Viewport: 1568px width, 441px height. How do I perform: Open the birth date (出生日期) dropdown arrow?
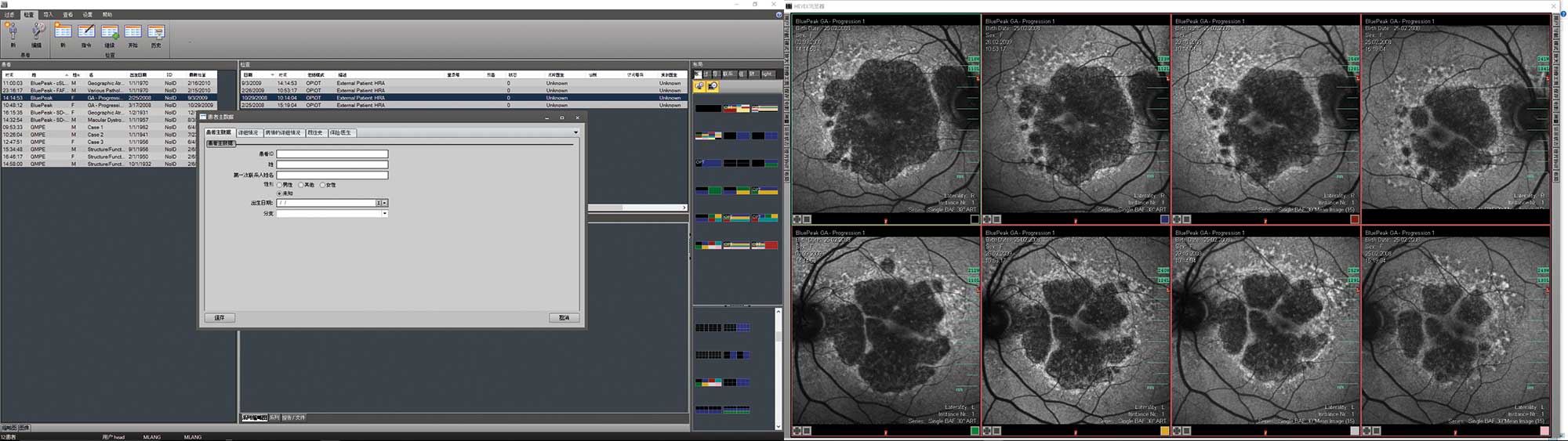coord(384,203)
